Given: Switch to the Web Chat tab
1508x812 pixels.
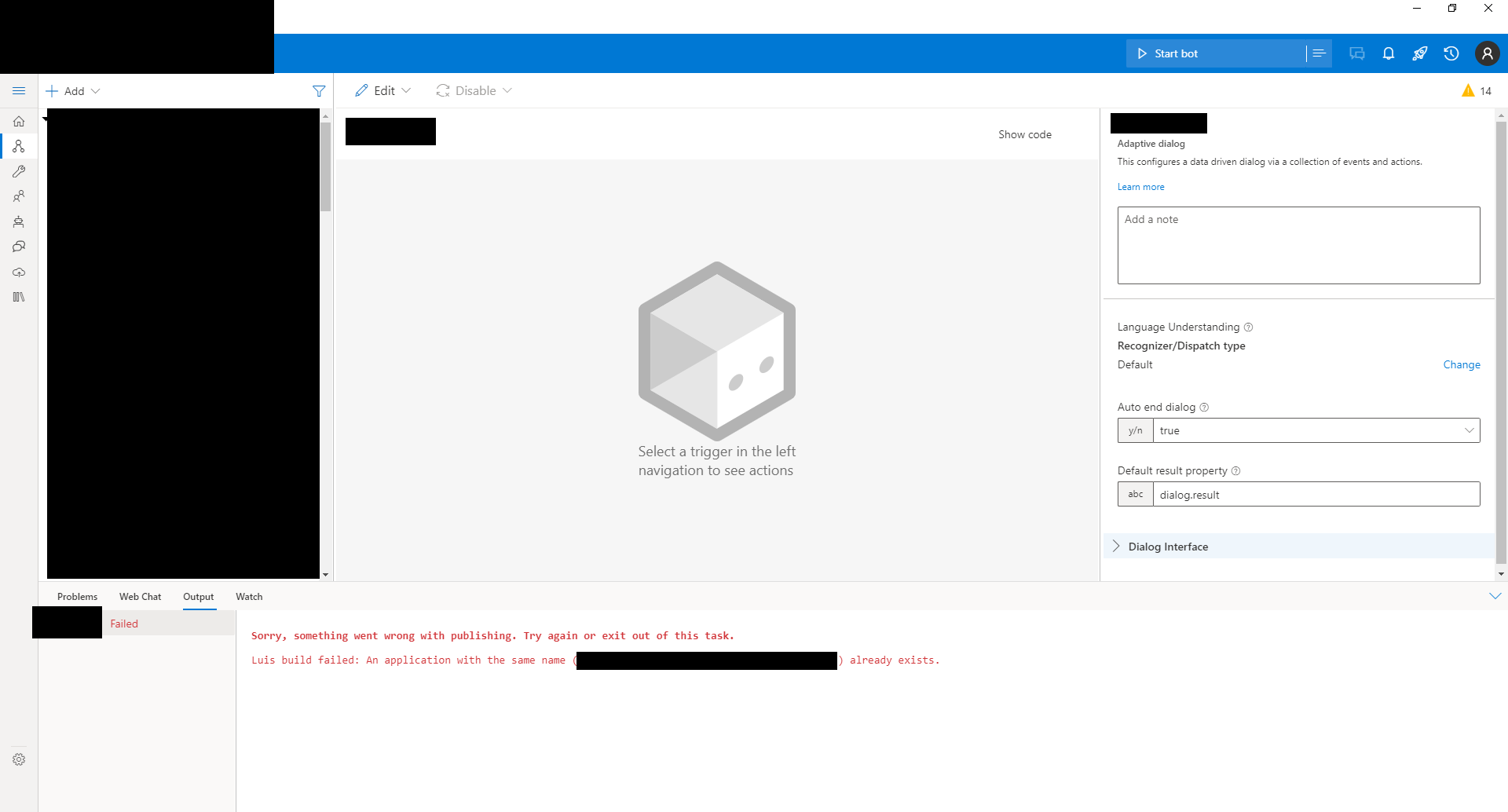Looking at the screenshot, I should tap(140, 596).
